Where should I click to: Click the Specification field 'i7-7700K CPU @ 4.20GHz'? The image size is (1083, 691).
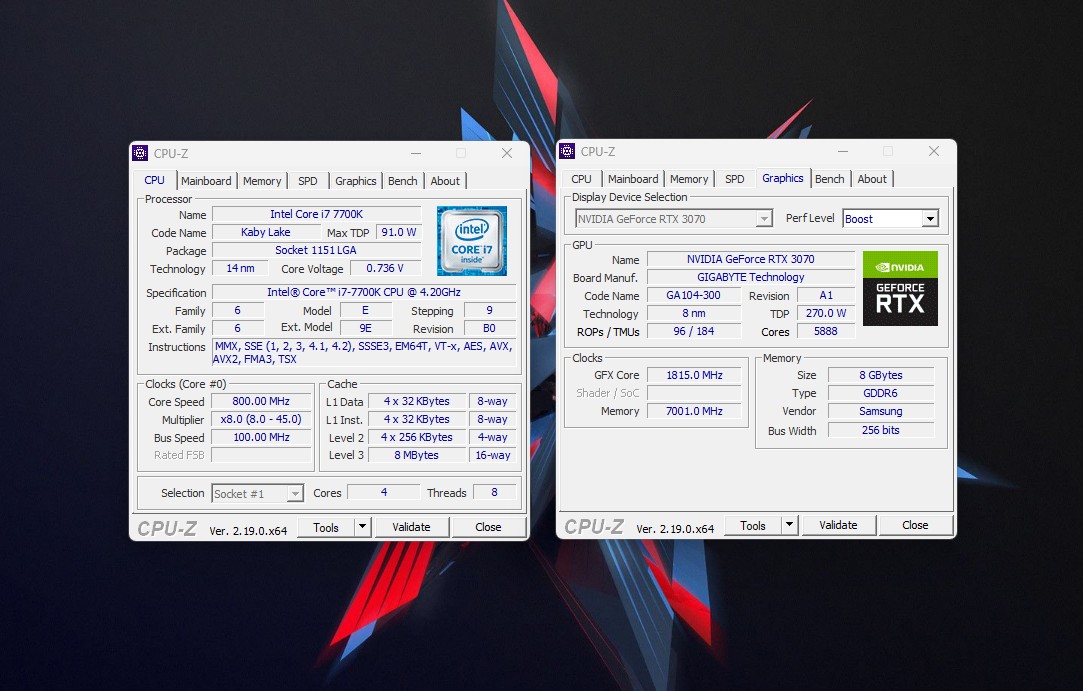click(364, 292)
